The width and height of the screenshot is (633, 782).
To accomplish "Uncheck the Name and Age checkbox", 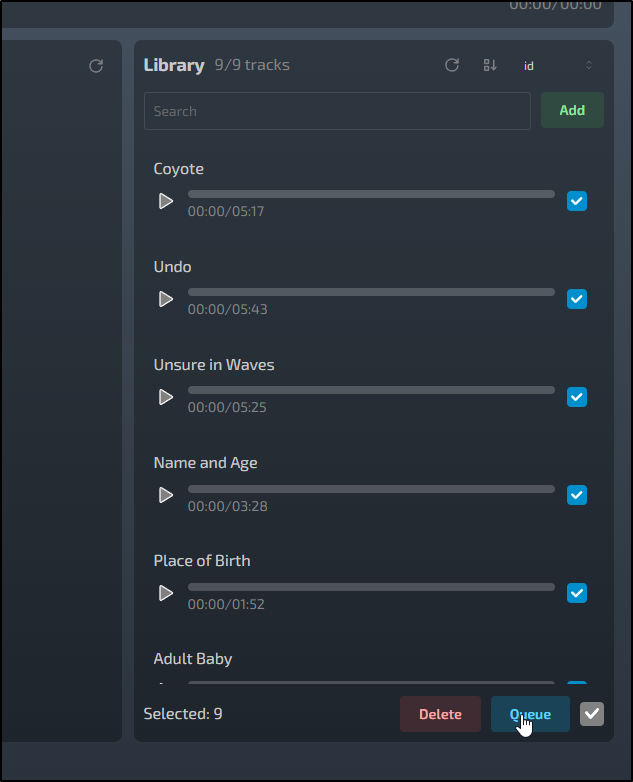I will point(577,495).
